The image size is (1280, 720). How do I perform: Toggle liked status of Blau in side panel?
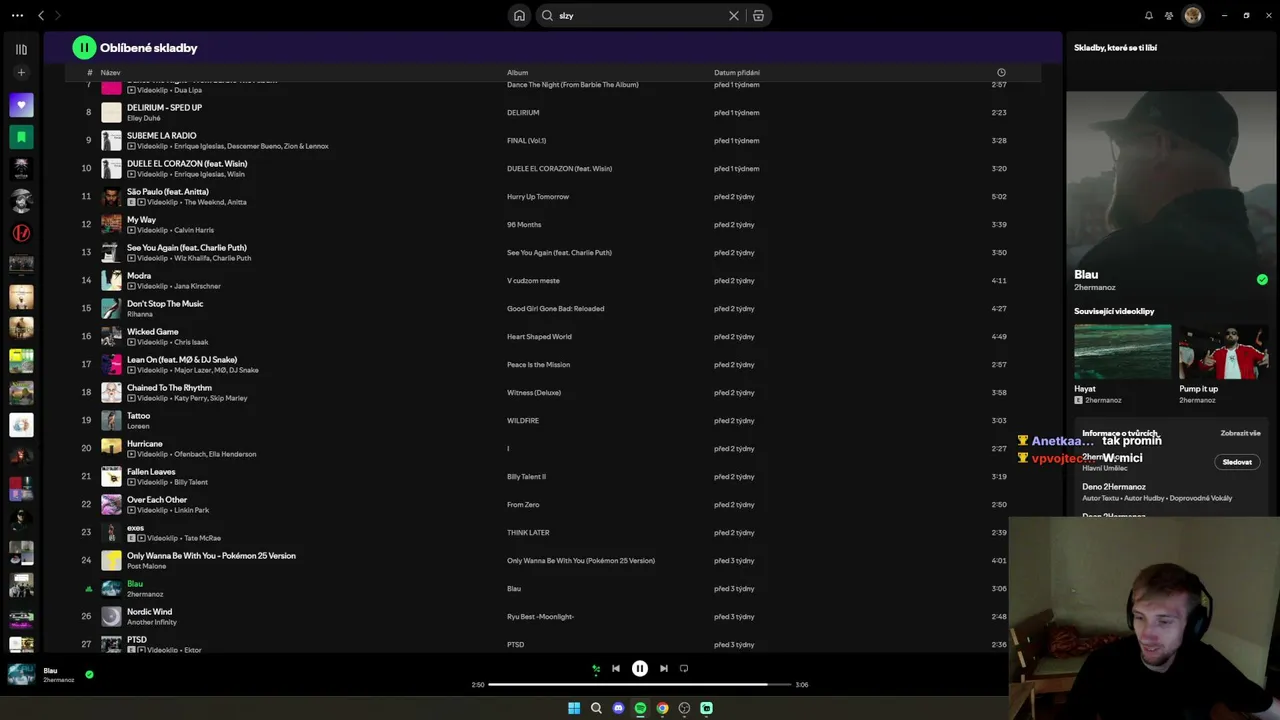[1262, 280]
